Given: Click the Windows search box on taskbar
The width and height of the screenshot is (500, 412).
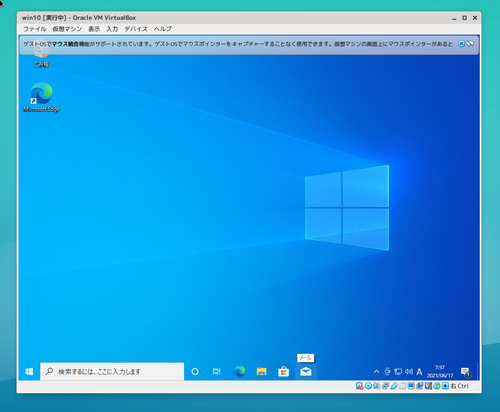Looking at the screenshot, I should [x=112, y=371].
